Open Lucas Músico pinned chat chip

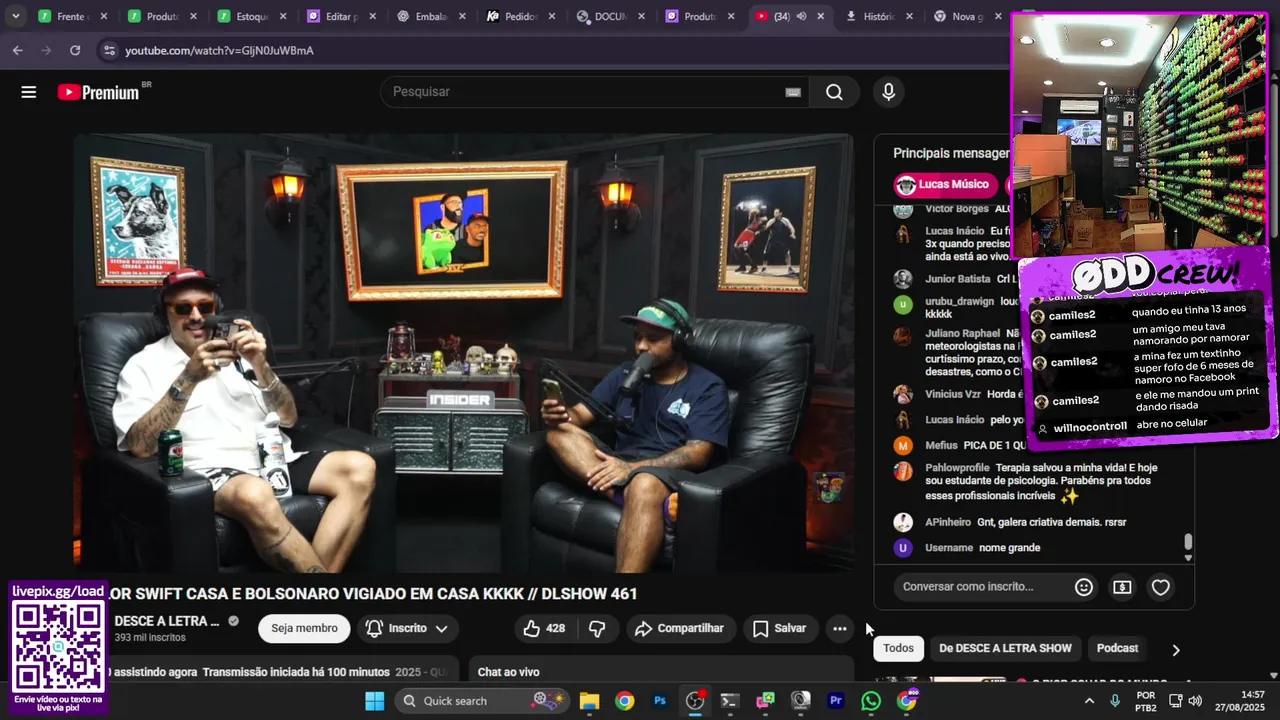946,184
